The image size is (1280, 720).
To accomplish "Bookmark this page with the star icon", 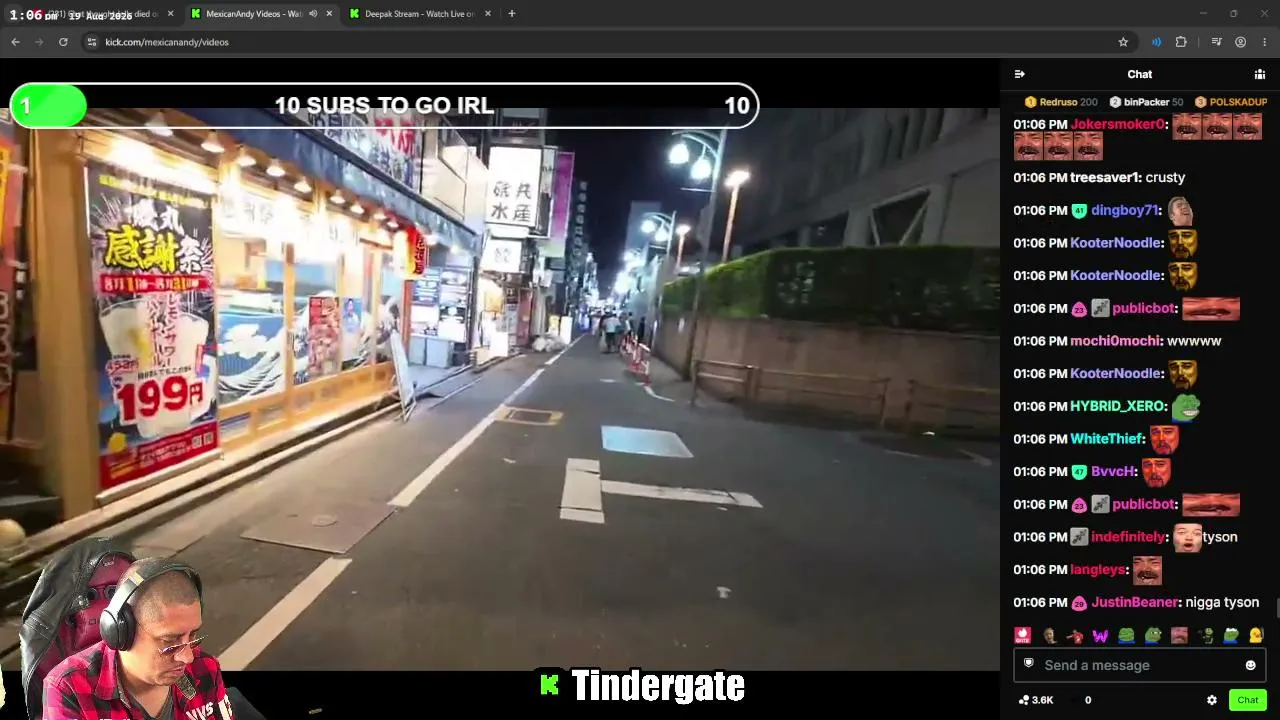I will click(x=1123, y=42).
